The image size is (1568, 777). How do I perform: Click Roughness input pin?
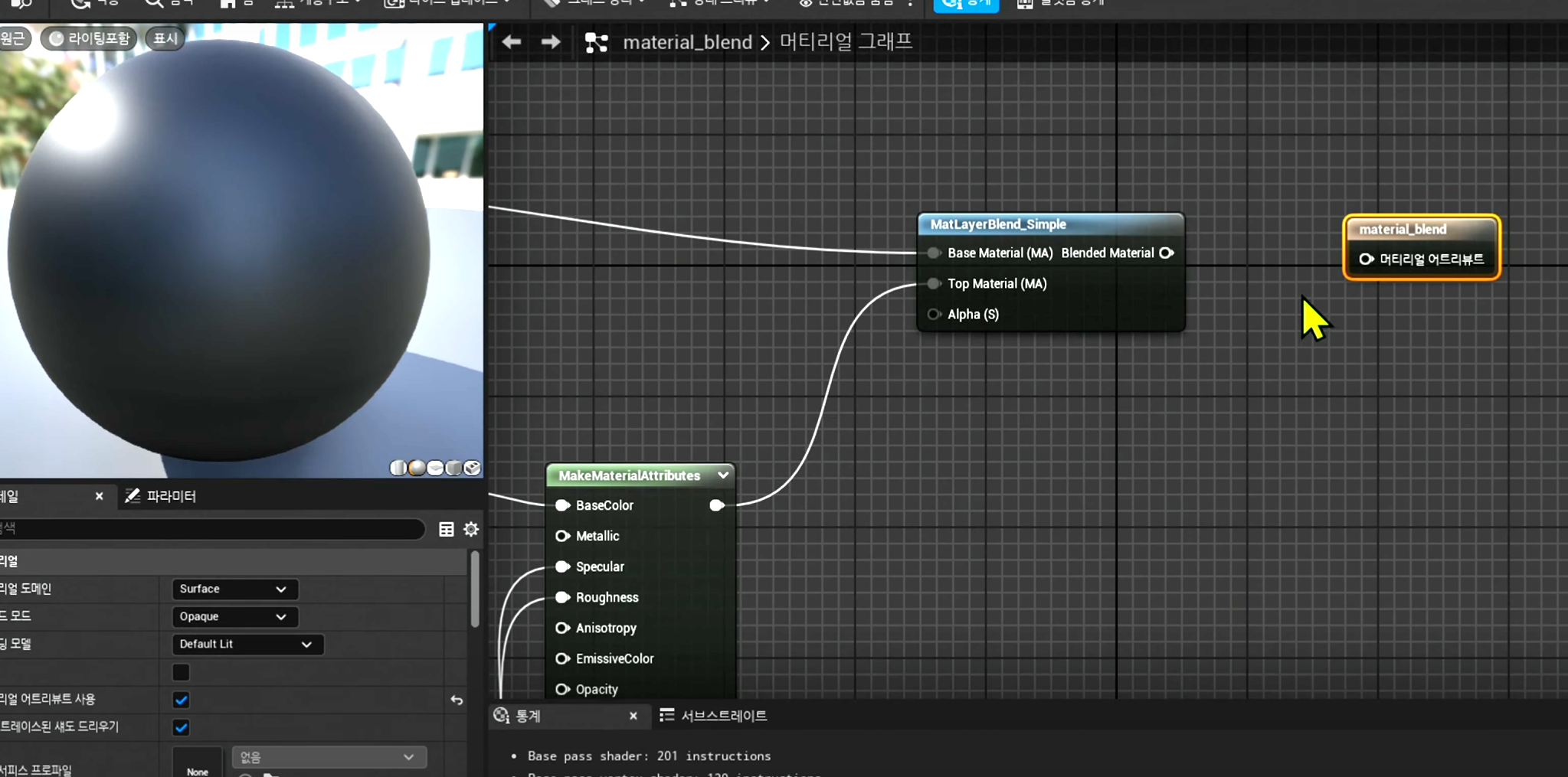(x=563, y=597)
